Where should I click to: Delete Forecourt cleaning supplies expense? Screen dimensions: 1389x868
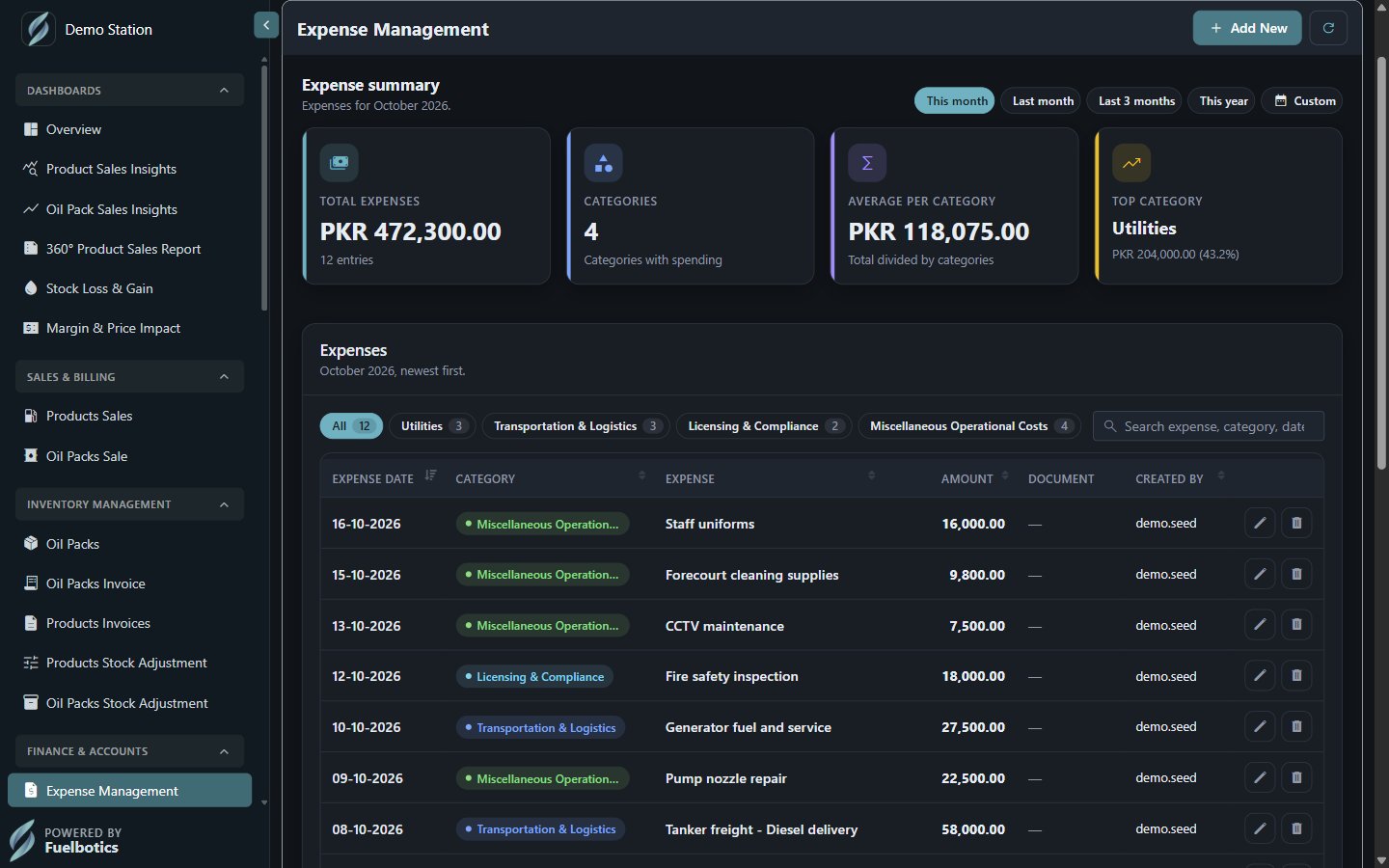coord(1296,574)
